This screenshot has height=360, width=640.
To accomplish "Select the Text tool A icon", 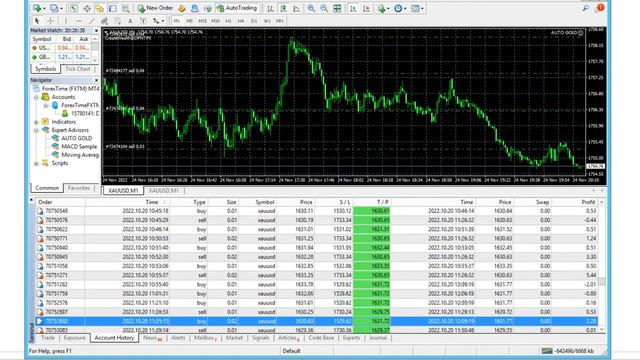I will (130, 21).
